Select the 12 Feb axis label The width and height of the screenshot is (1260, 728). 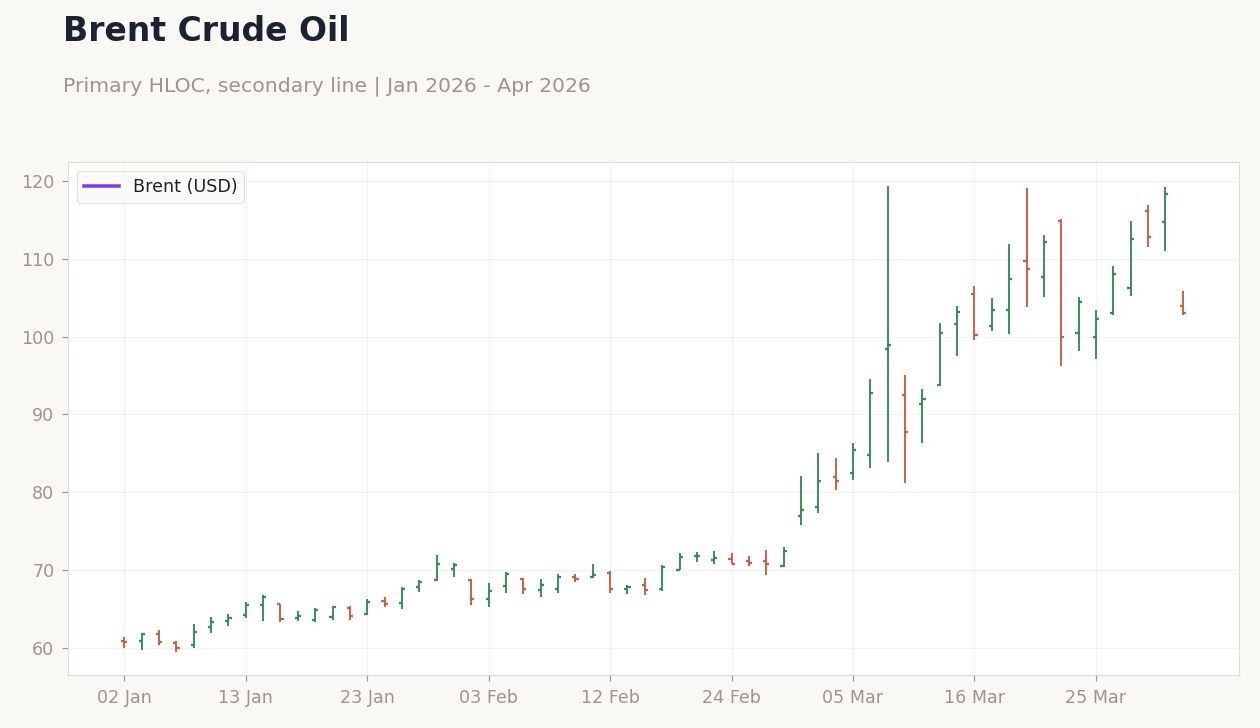(611, 696)
